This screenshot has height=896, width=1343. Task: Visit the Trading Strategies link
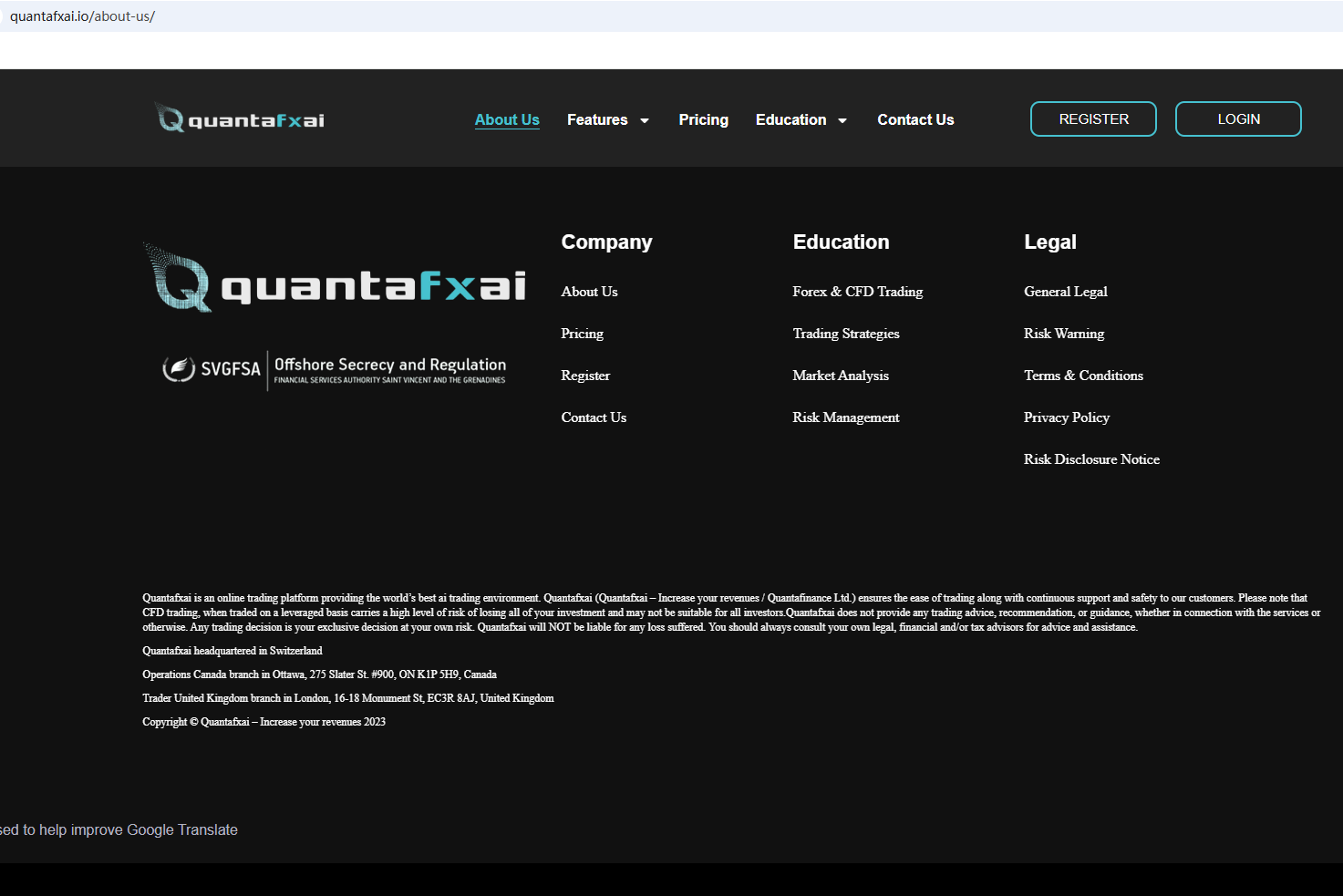(x=846, y=334)
